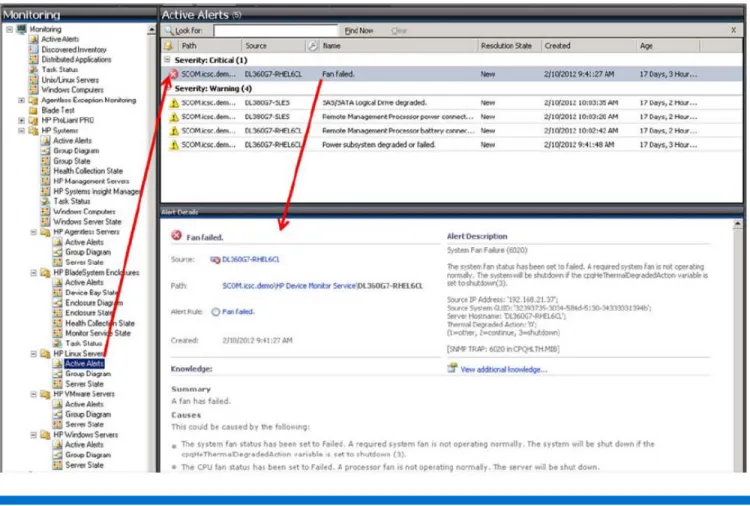Viewport: 750px width, 506px height.
Task: Select HP Systems Insight Manager view
Action: (x=97, y=191)
